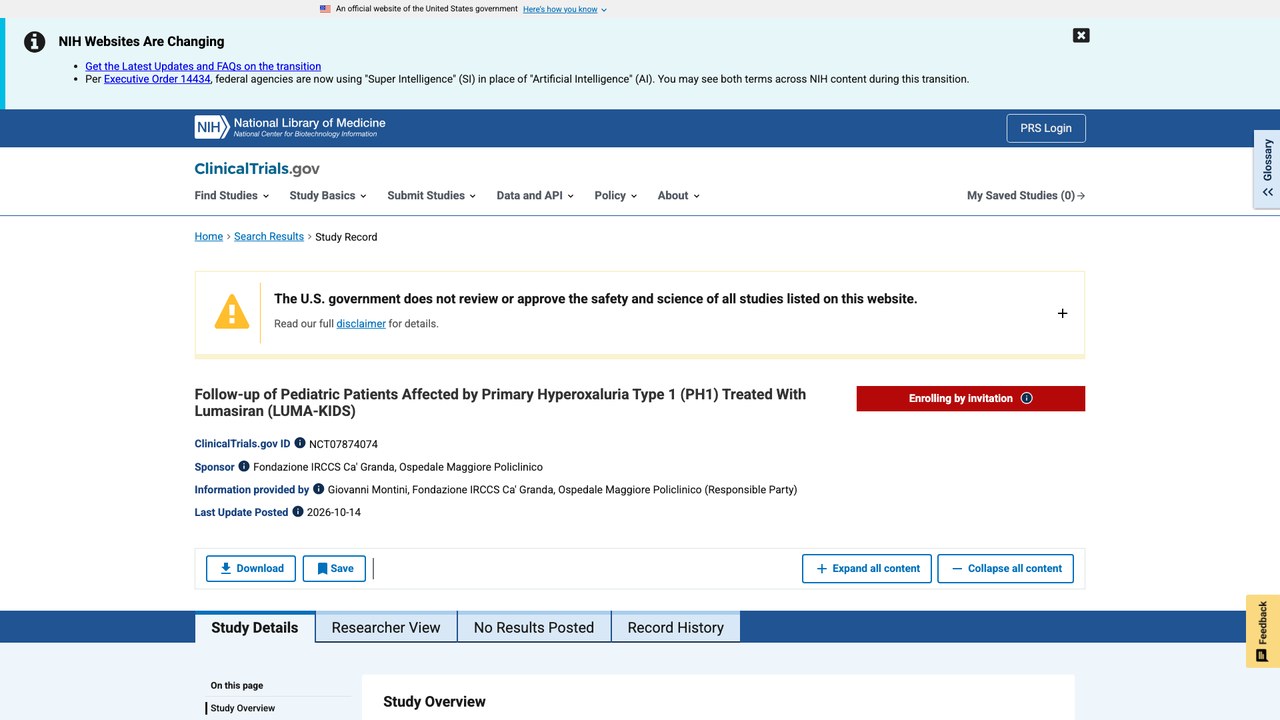1280x720 pixels.
Task: Open the Glossary side panel
Action: pos(1267,168)
